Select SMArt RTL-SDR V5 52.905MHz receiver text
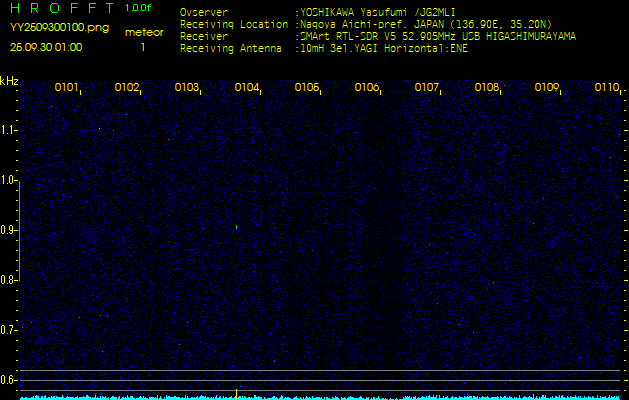This screenshot has height=400, width=629. click(436, 37)
